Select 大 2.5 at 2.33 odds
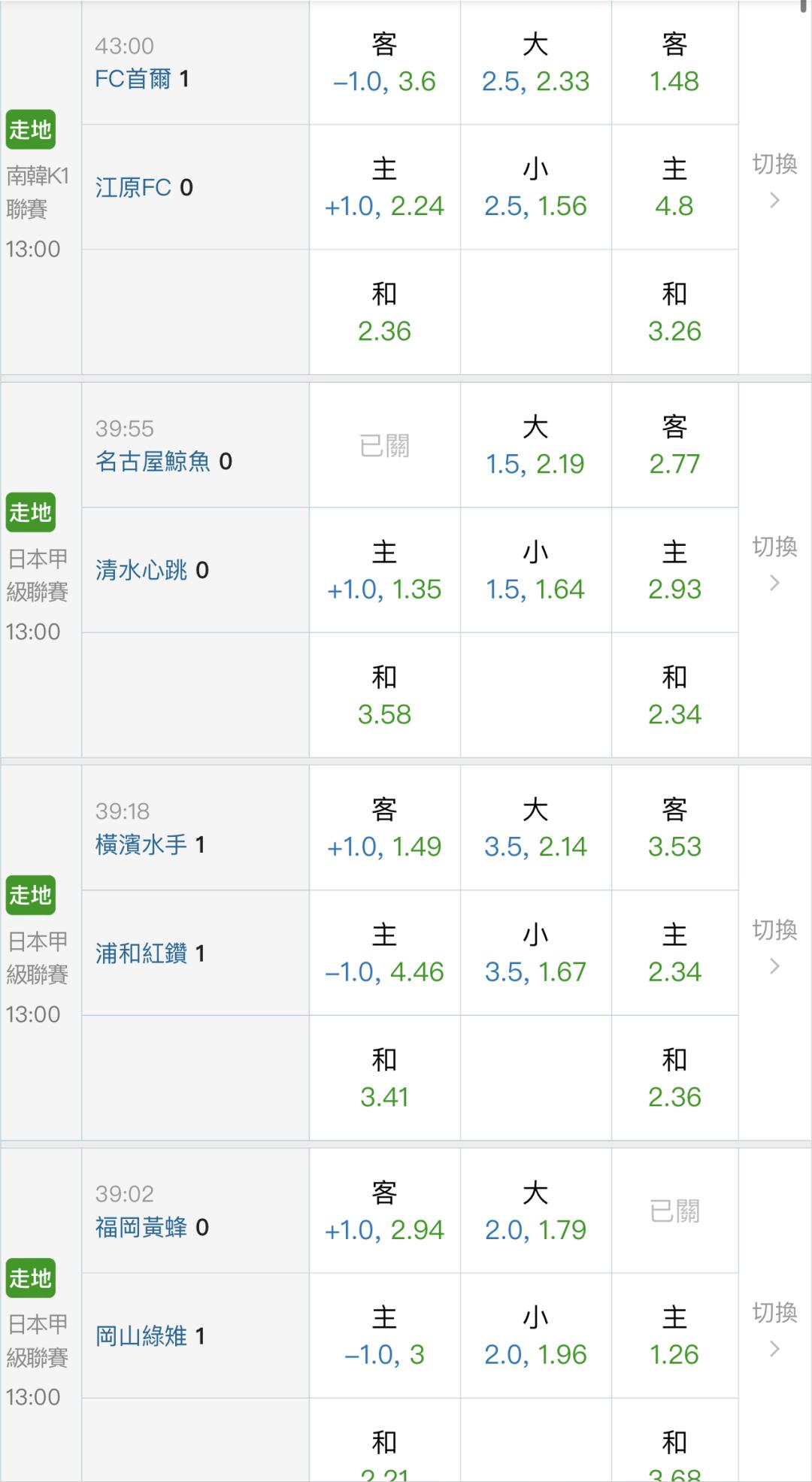This screenshot has width=812, height=1482. [535, 63]
